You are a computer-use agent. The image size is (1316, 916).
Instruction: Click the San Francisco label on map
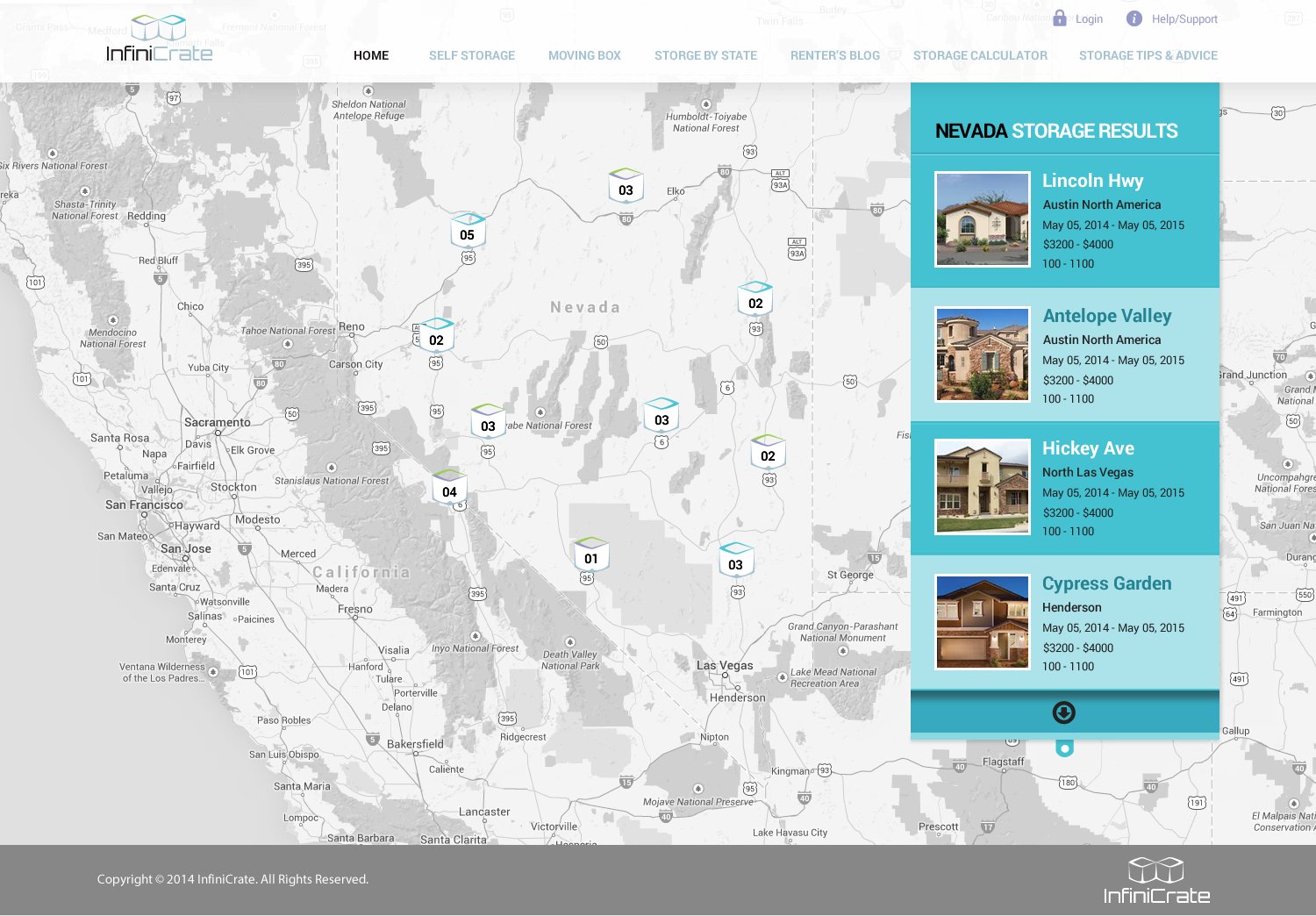(x=145, y=505)
